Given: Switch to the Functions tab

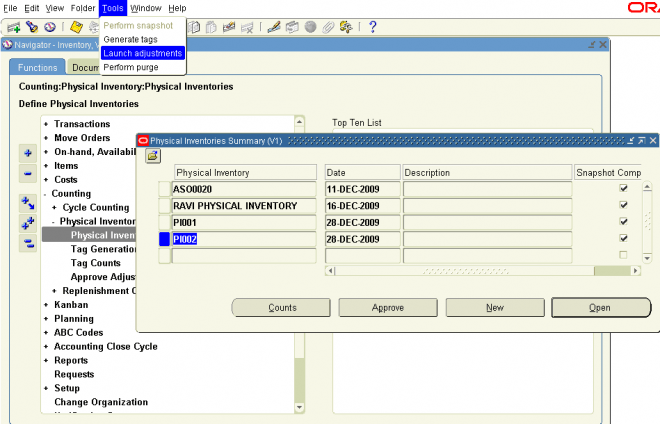Looking at the screenshot, I should pyautogui.click(x=37, y=67).
